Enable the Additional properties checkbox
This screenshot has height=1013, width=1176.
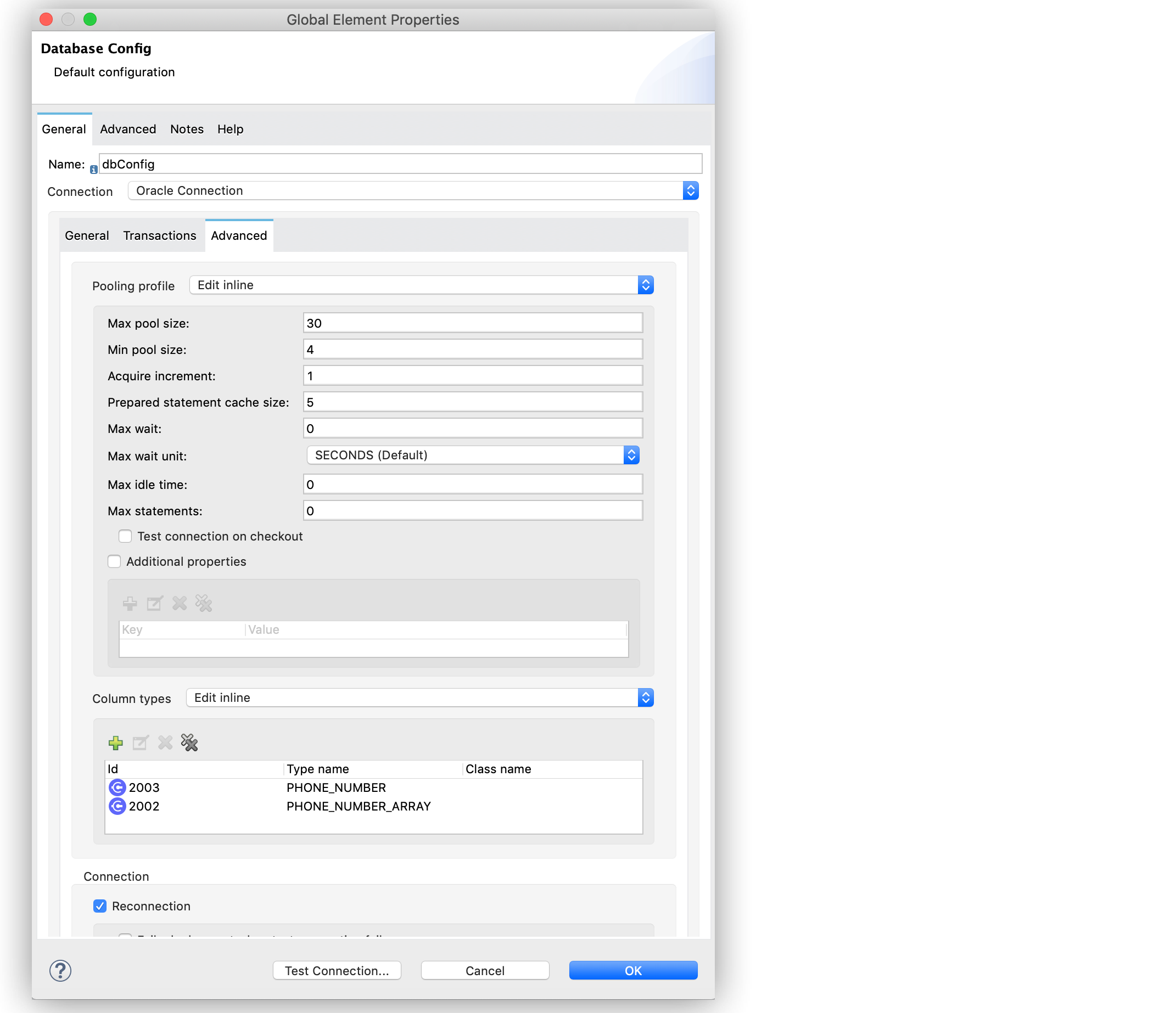tap(114, 561)
